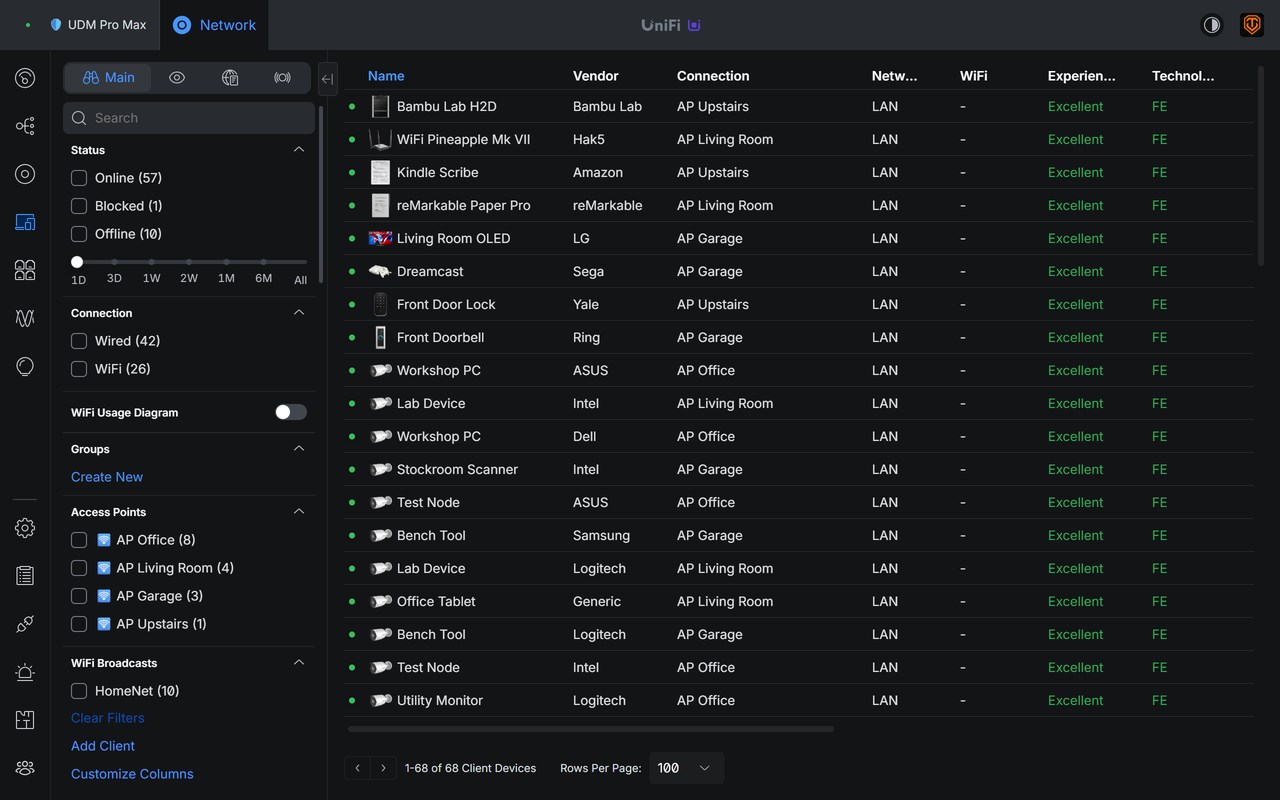Select the Main tab
The width and height of the screenshot is (1280, 800).
(x=108, y=78)
